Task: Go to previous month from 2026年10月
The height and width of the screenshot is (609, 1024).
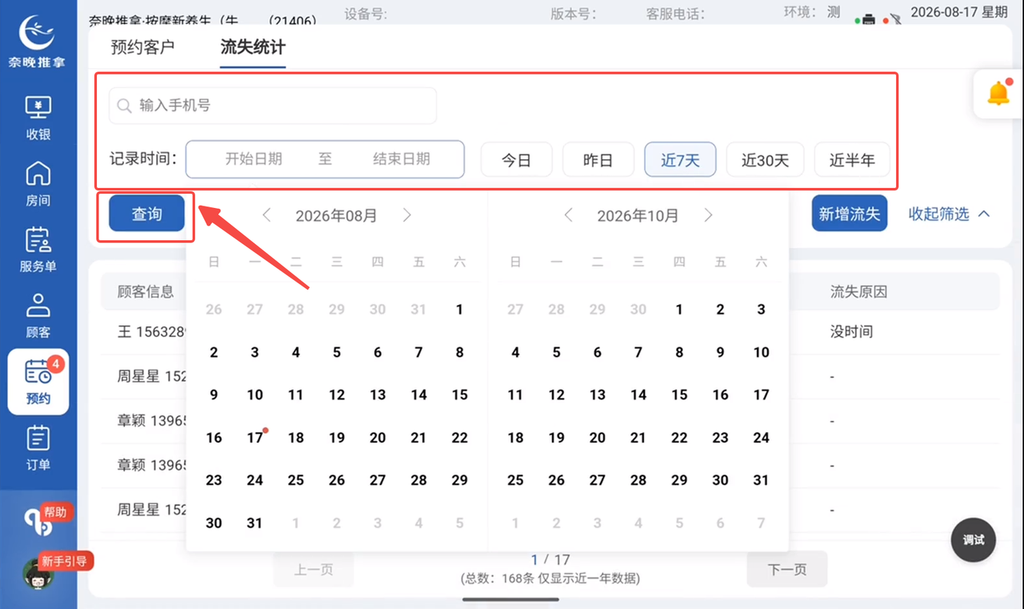Action: tap(568, 215)
